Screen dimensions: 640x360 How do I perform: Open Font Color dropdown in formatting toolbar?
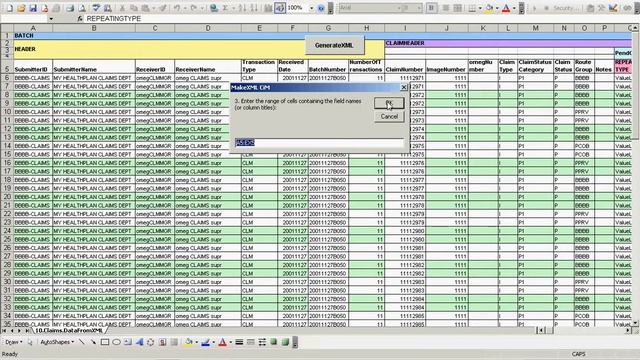[513, 8]
